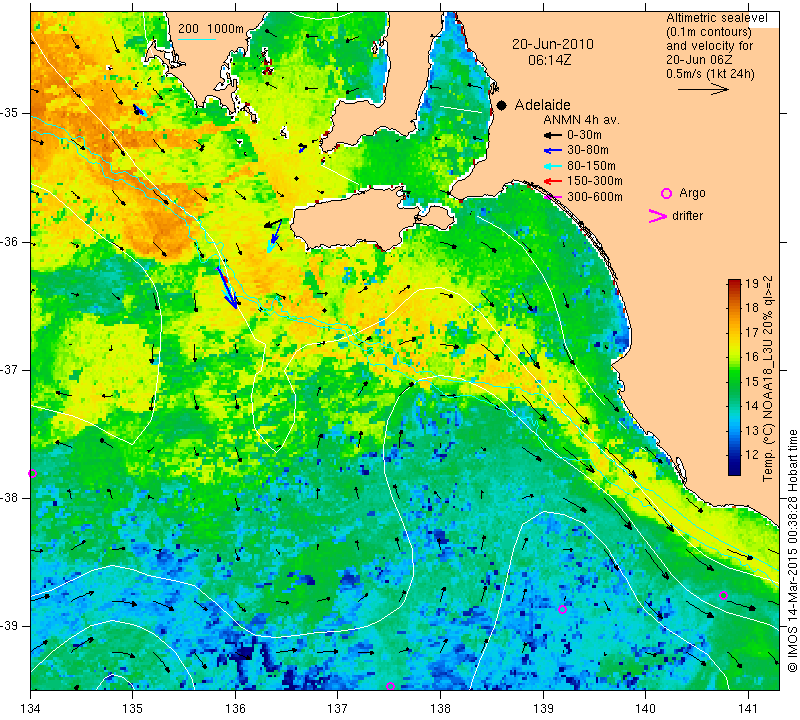Click the 'ANMN 4h av.' legend heading
The image size is (800, 720).
[x=581, y=120]
